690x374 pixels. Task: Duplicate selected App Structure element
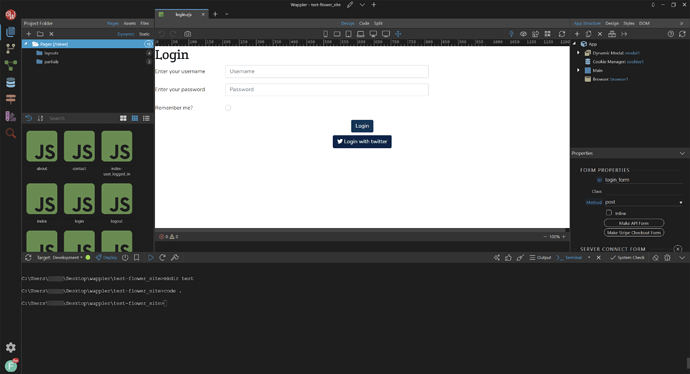(x=588, y=34)
